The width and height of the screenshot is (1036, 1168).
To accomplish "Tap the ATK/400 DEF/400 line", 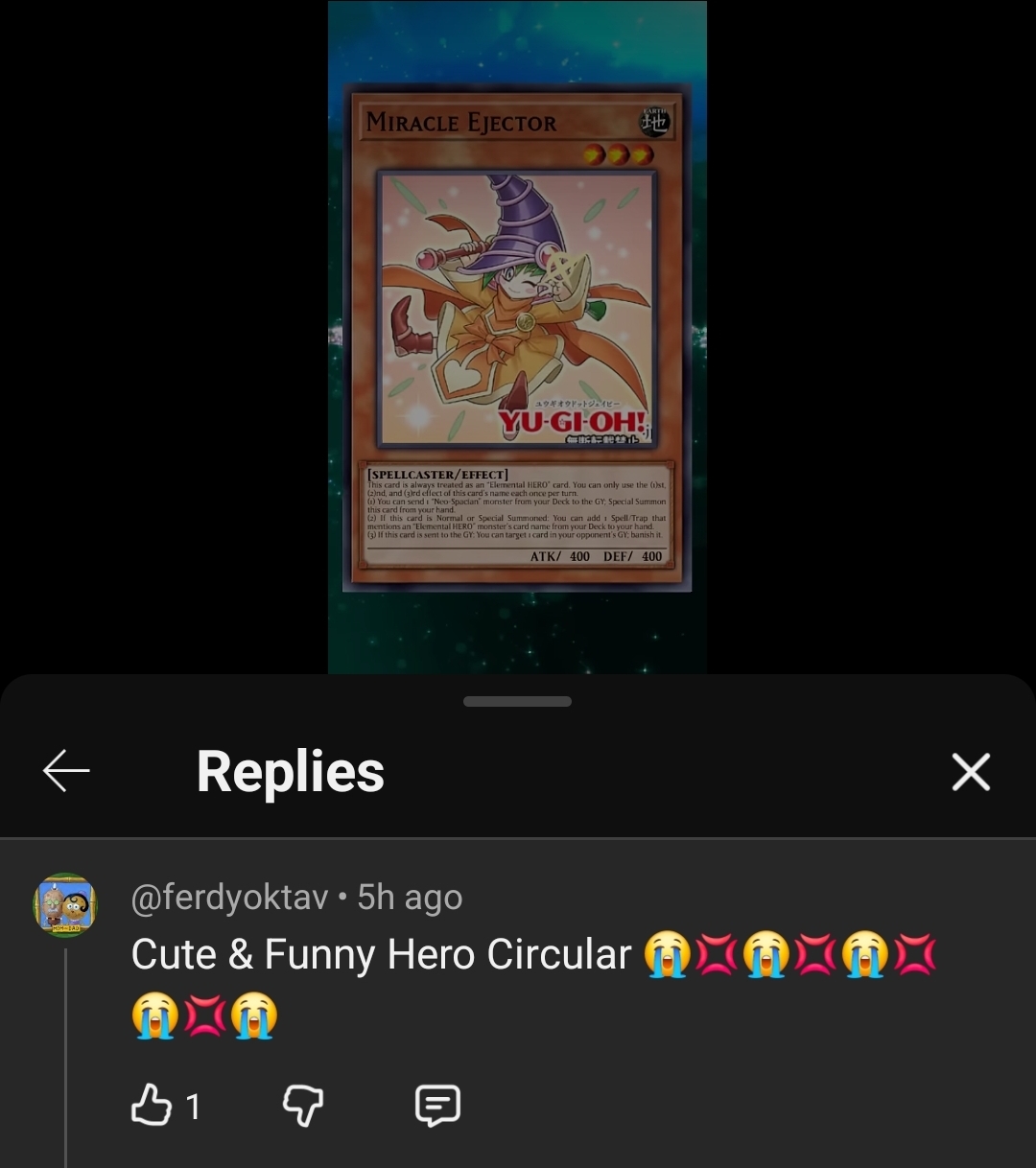I will tap(596, 556).
